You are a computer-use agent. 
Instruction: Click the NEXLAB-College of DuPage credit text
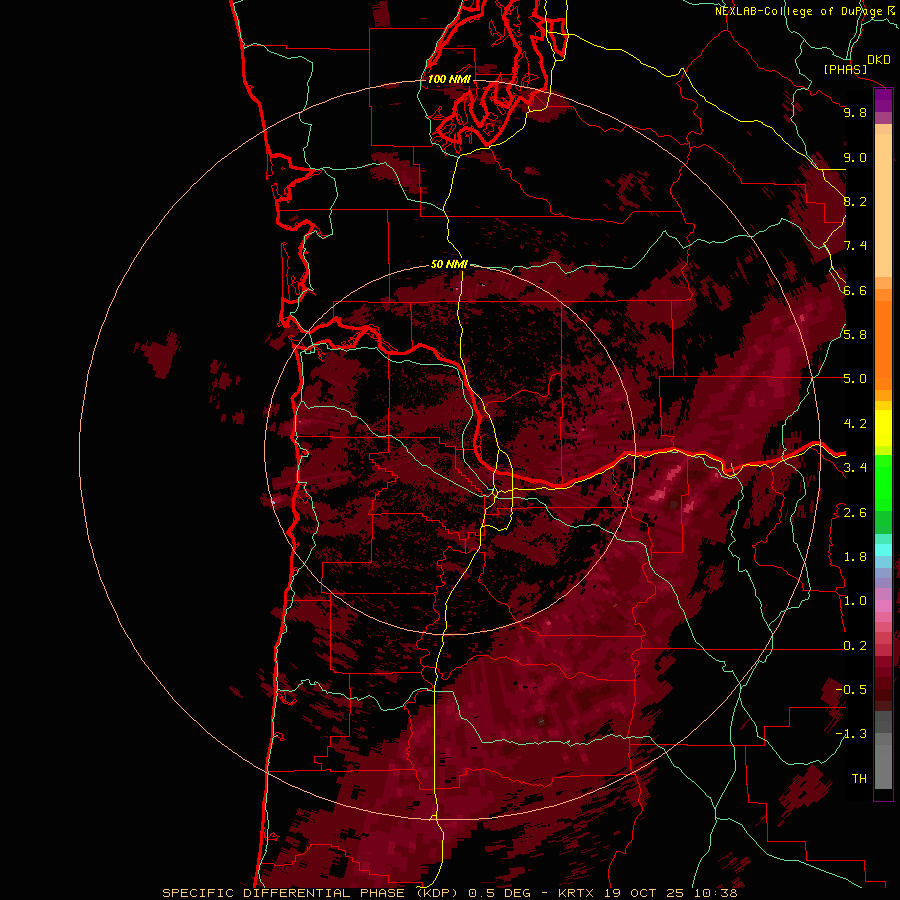[798, 11]
